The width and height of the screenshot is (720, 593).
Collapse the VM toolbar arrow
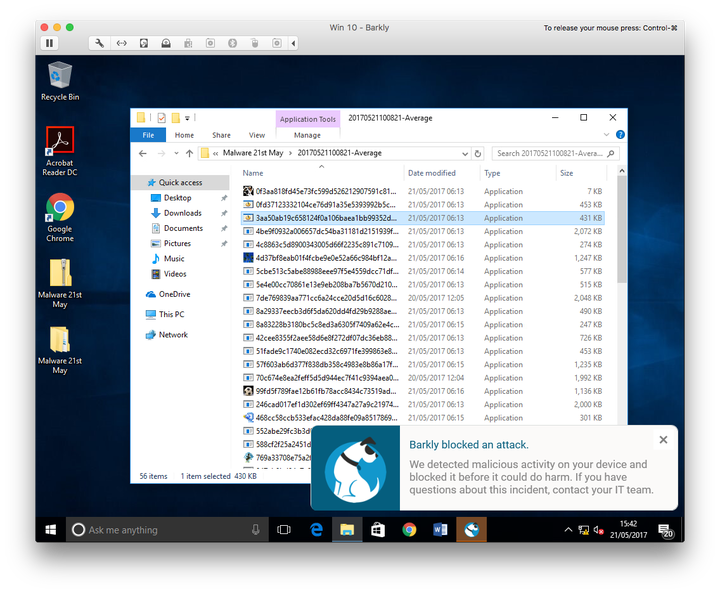click(x=293, y=43)
